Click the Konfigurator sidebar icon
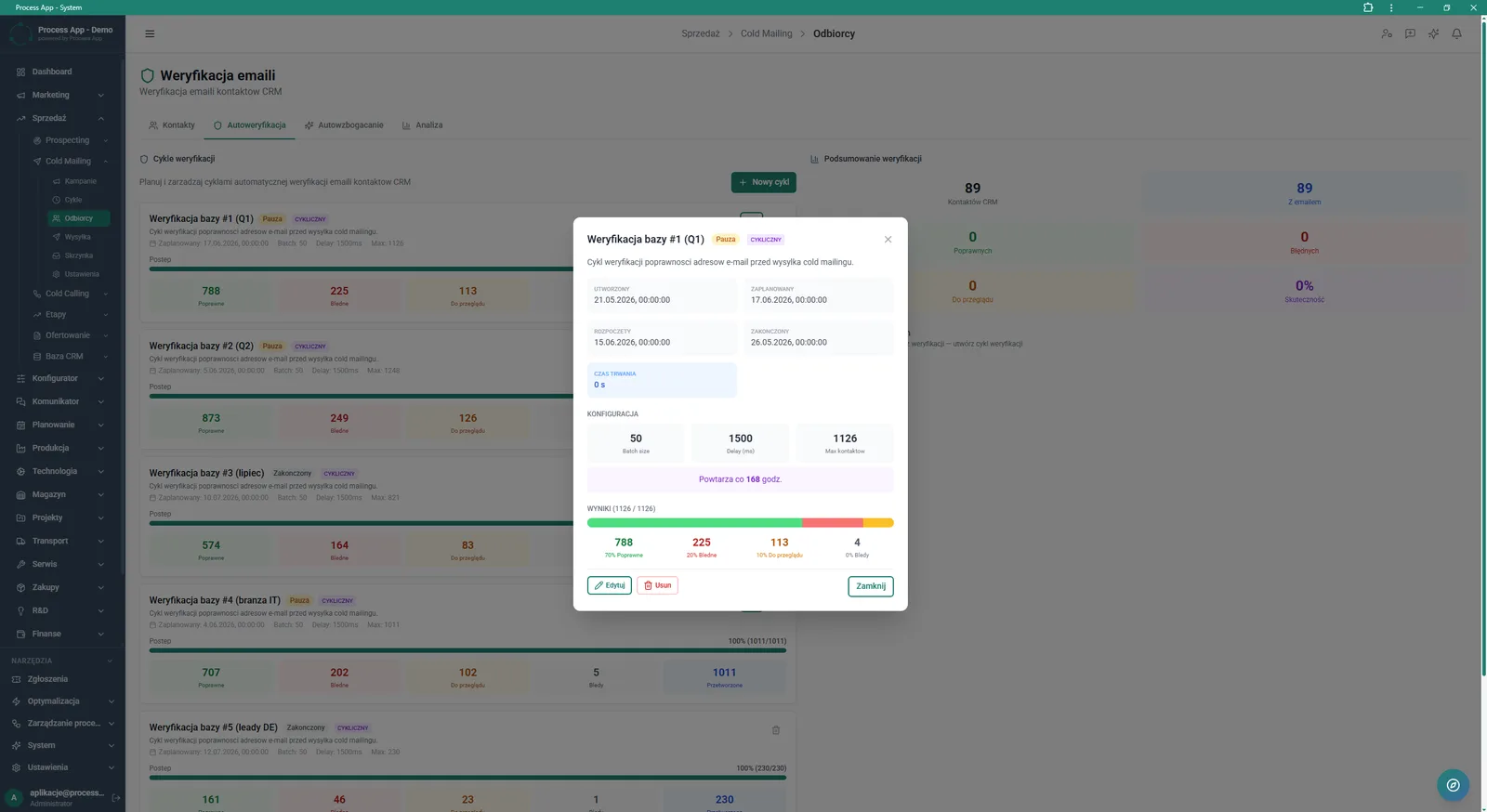Screen dimensions: 1487x812 tap(20, 378)
